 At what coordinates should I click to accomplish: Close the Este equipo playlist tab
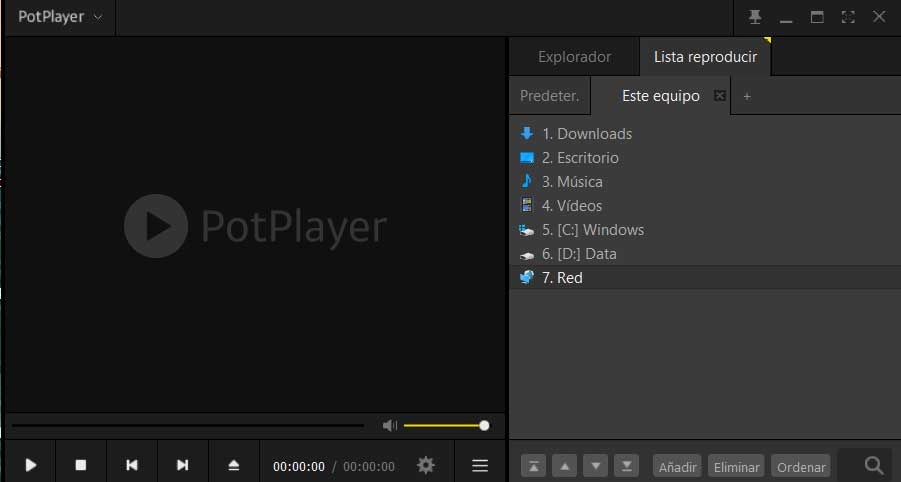pyautogui.click(x=719, y=95)
